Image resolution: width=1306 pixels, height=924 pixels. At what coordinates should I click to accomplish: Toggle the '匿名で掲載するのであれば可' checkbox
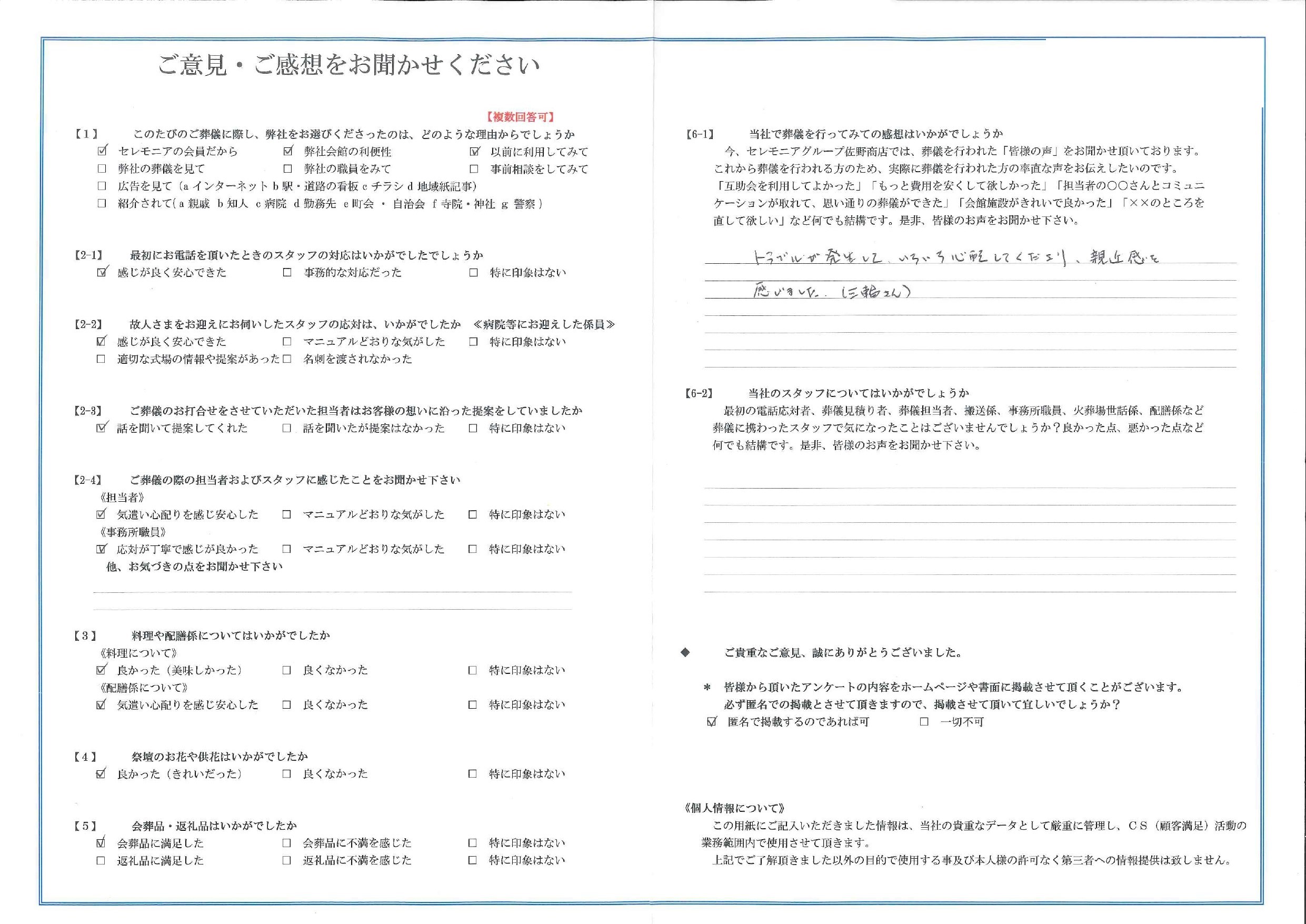pos(711,722)
